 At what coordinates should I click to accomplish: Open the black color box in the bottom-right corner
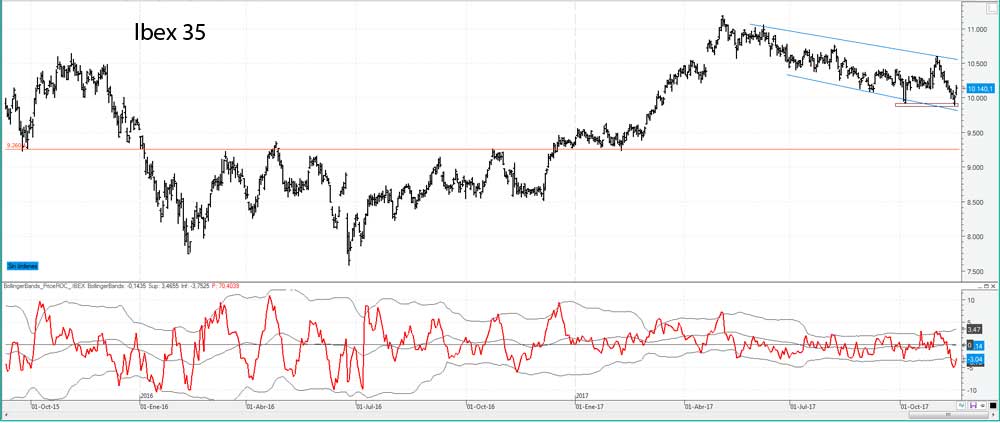pos(993,406)
